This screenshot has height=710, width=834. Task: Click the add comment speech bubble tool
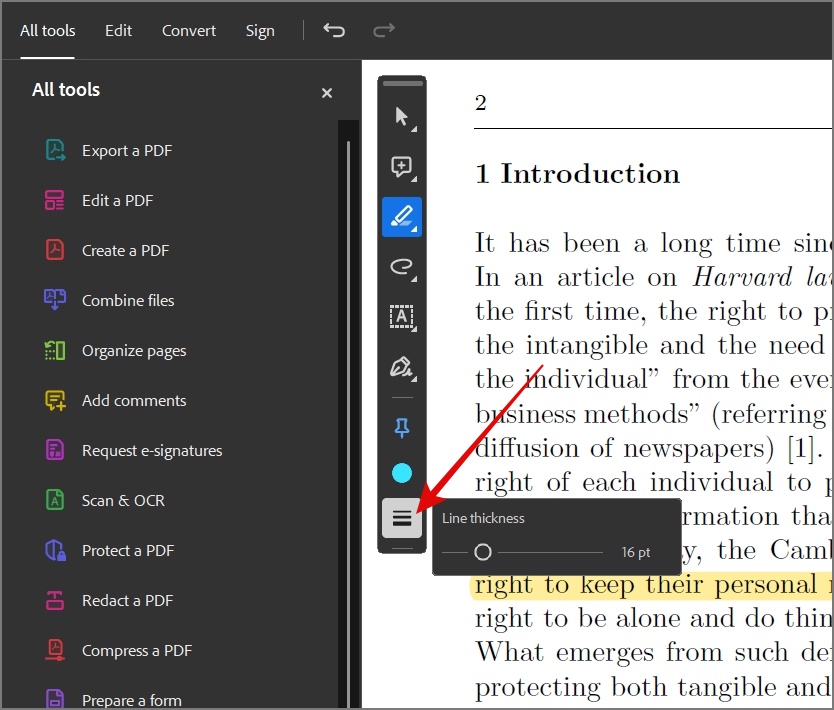(x=402, y=167)
